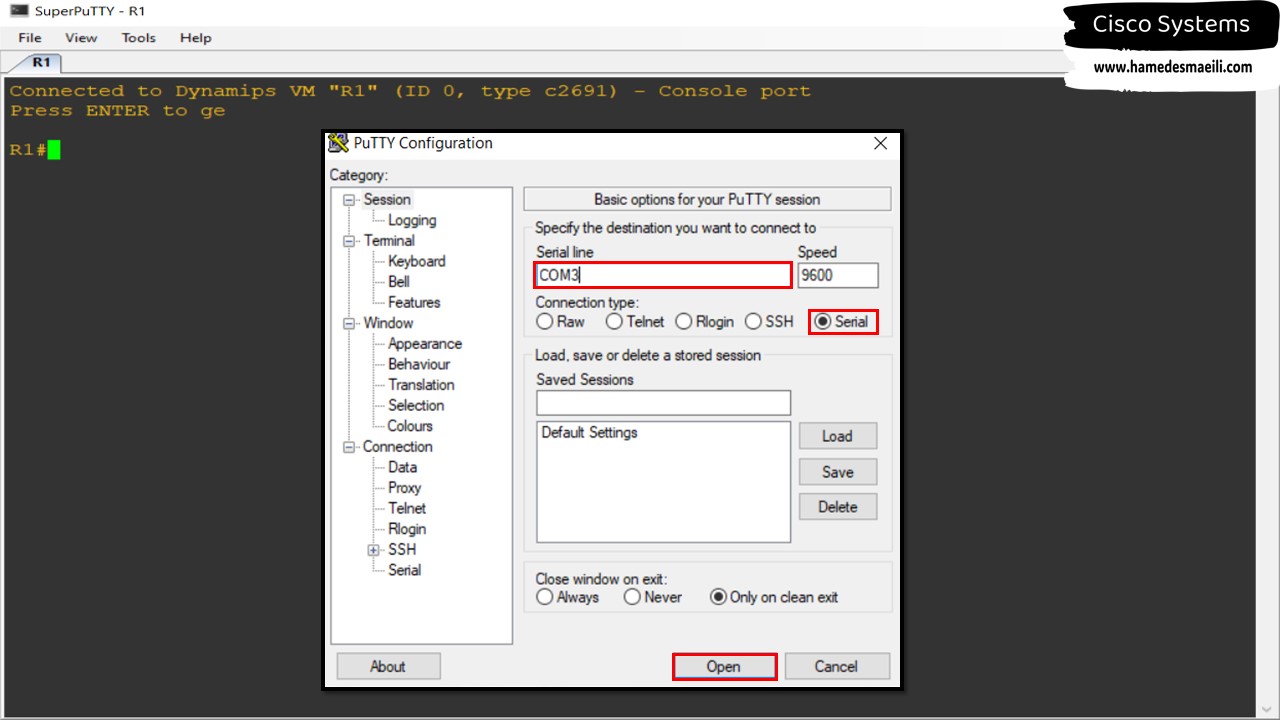Click the Saved Sessions name field

tap(663, 403)
